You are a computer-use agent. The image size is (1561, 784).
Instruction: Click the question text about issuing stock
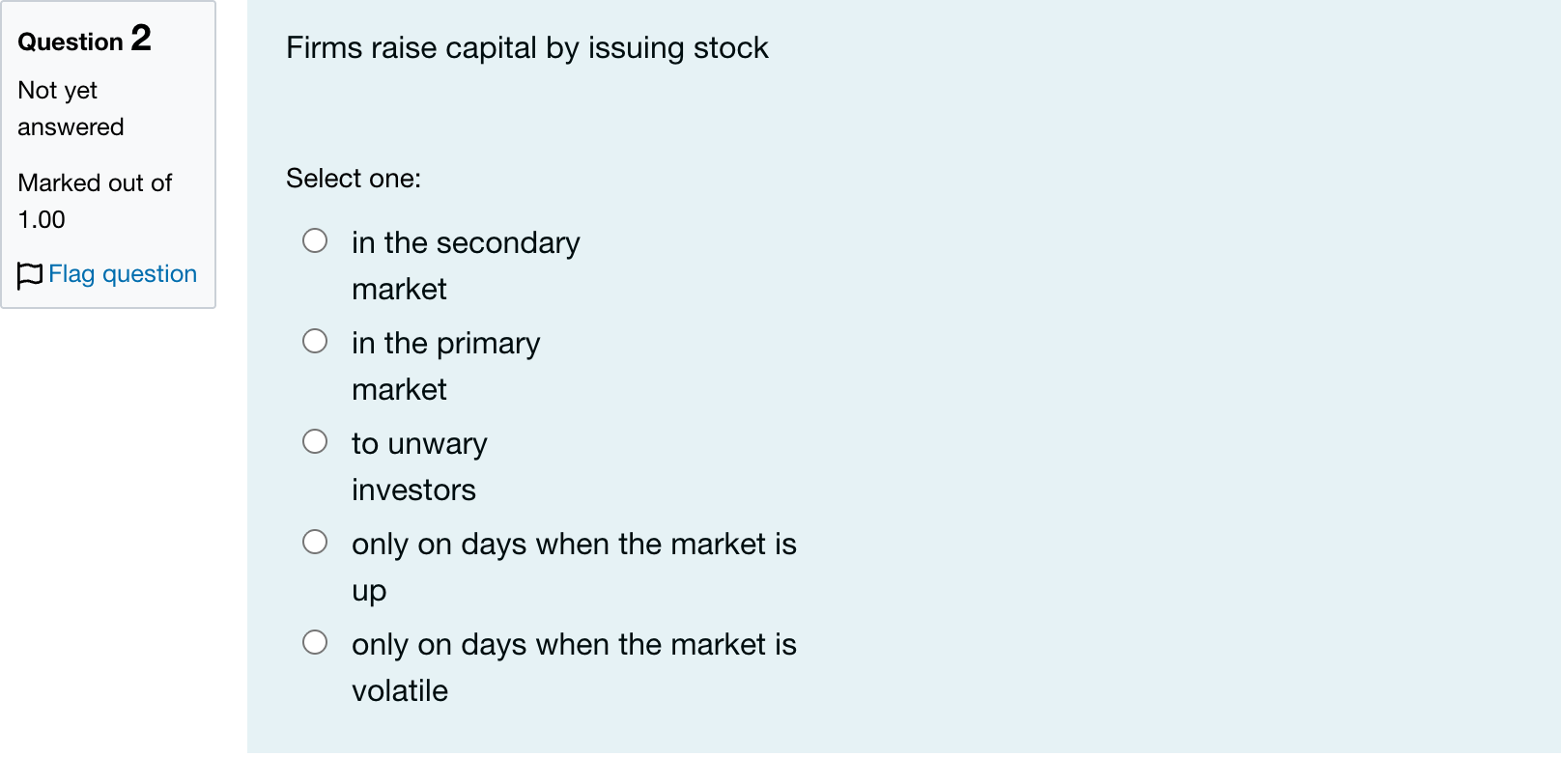pyautogui.click(x=527, y=48)
